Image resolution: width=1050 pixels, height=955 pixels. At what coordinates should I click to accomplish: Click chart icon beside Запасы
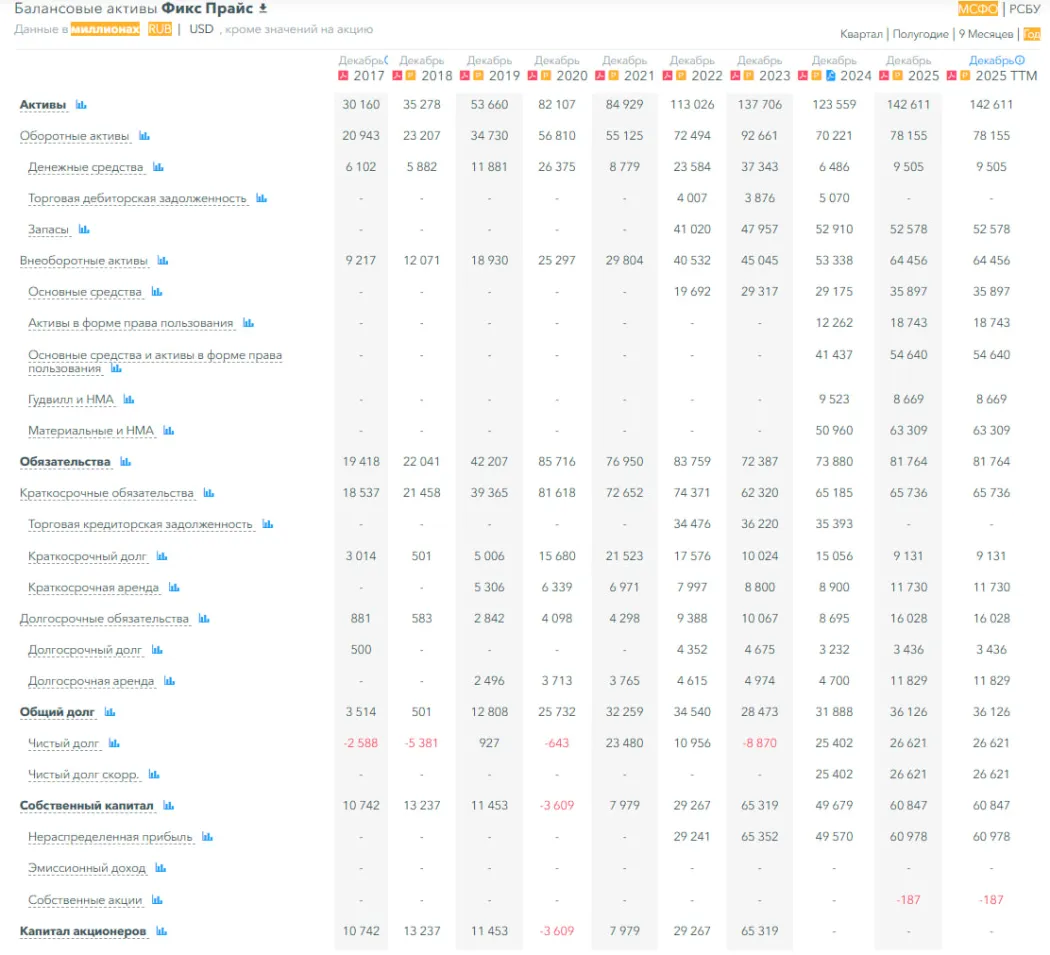coord(84,230)
